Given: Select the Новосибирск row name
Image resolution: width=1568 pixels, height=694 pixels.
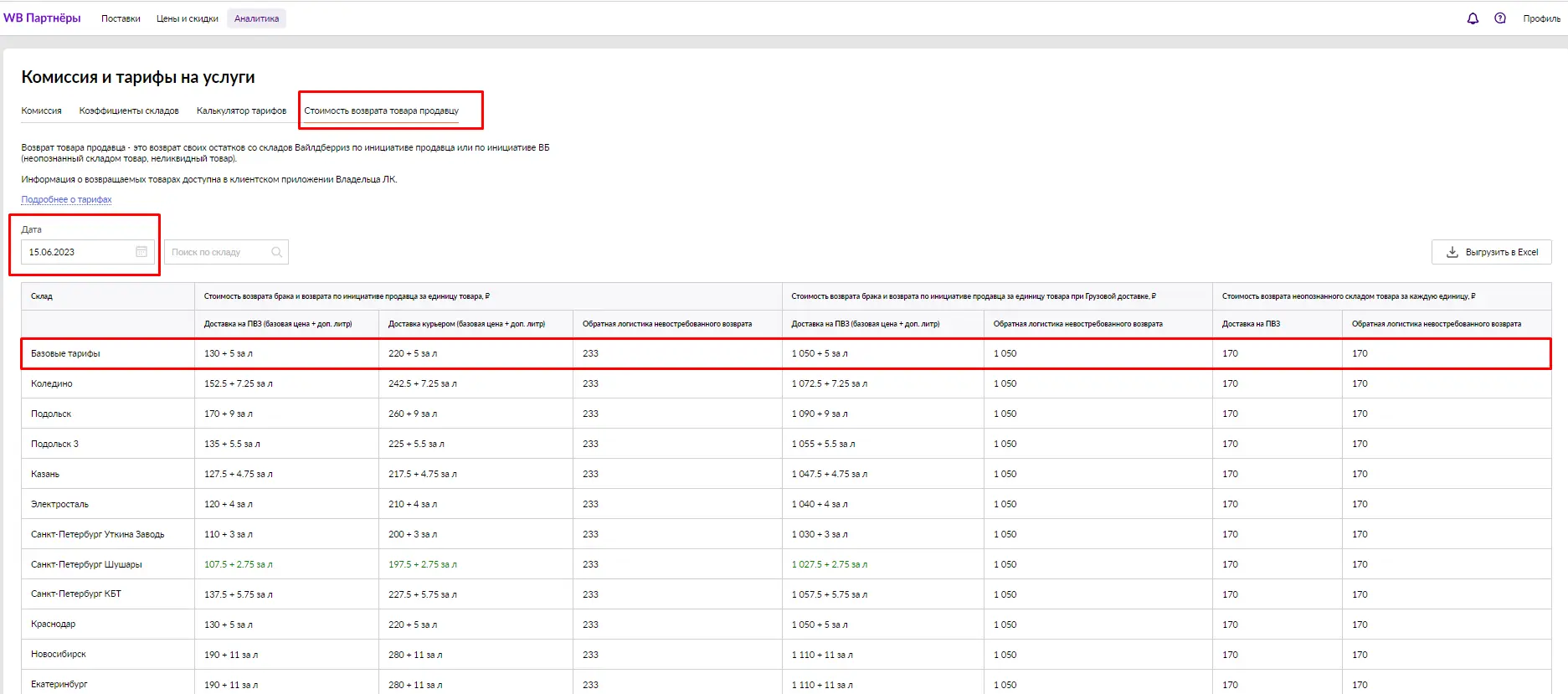Looking at the screenshot, I should coord(59,655).
